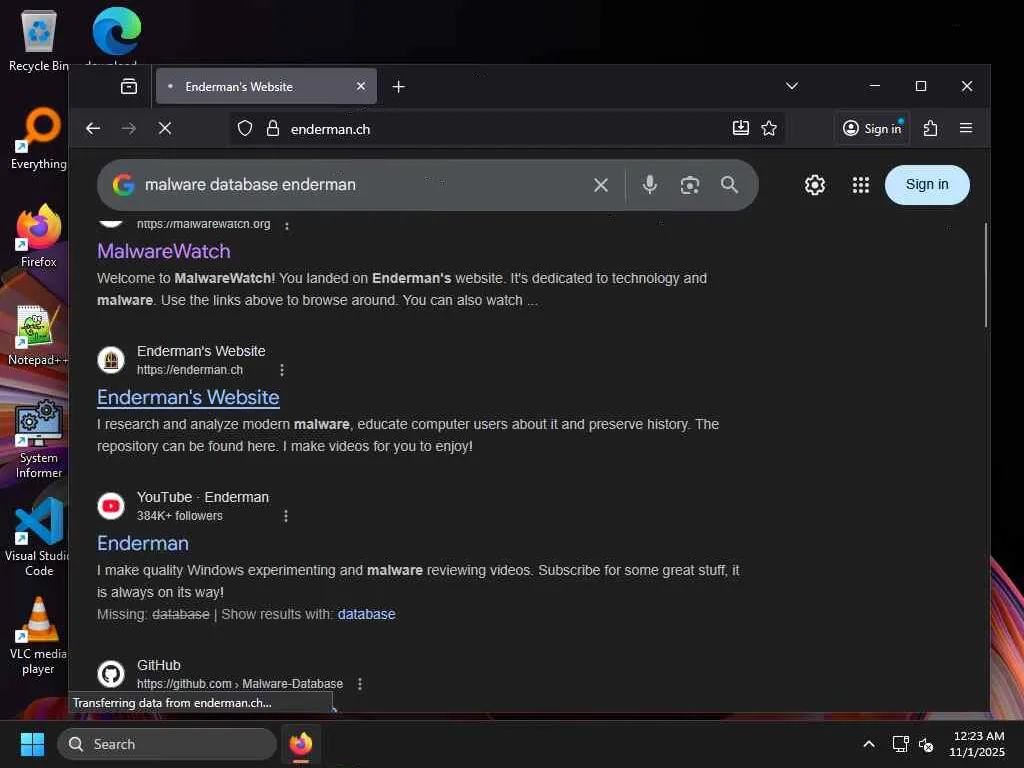Click the blue Google Sign in button
Screen dimensions: 1024x768
(x=927, y=185)
